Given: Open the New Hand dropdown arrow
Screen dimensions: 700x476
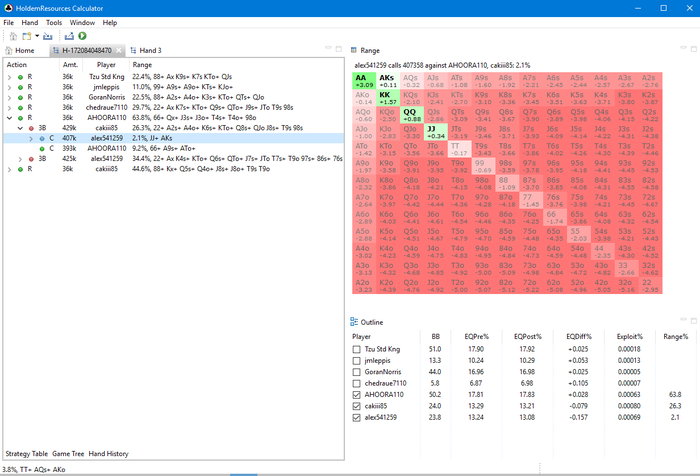Looking at the screenshot, I should [x=37, y=36].
